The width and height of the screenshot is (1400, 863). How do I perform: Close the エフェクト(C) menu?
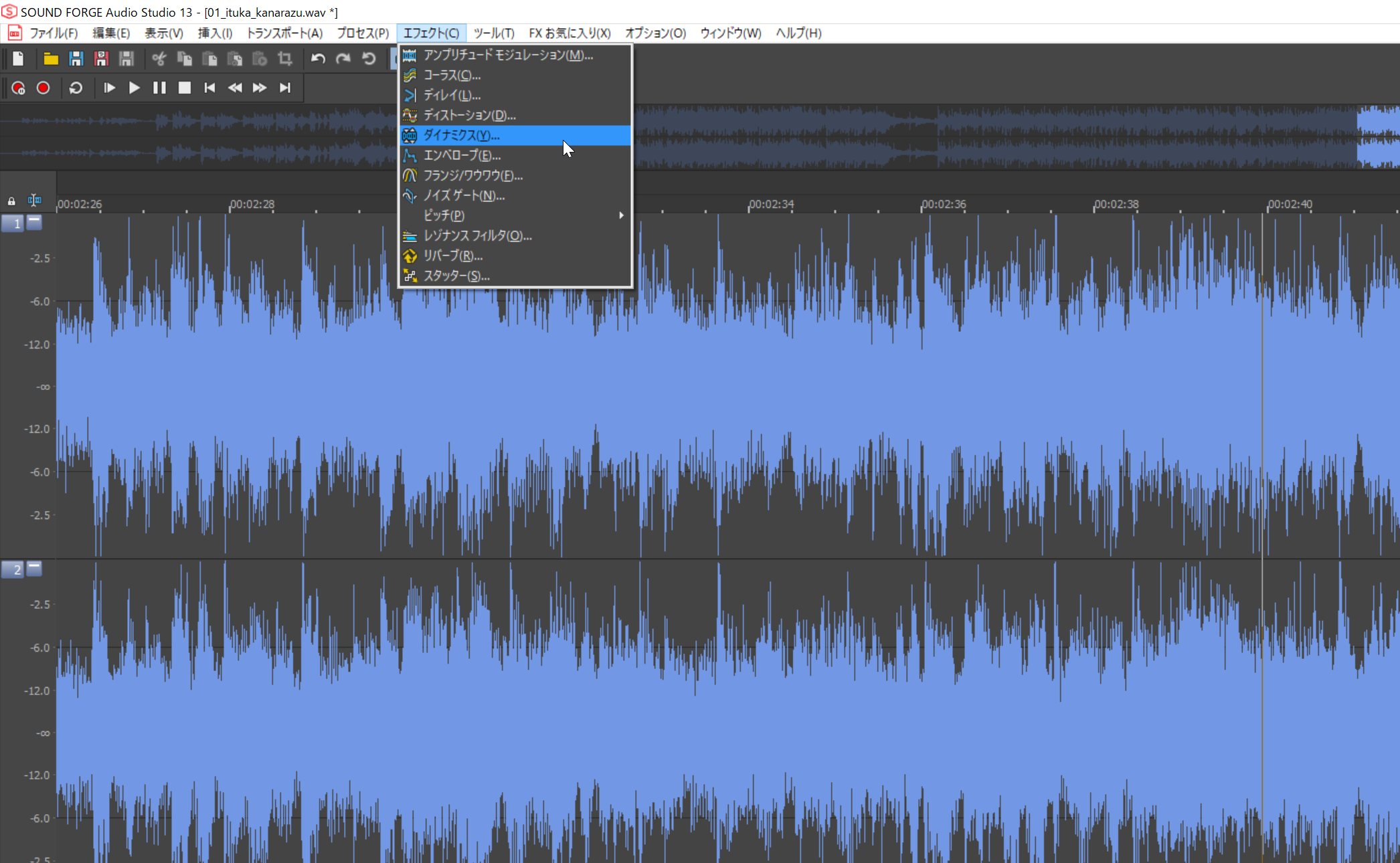click(431, 33)
